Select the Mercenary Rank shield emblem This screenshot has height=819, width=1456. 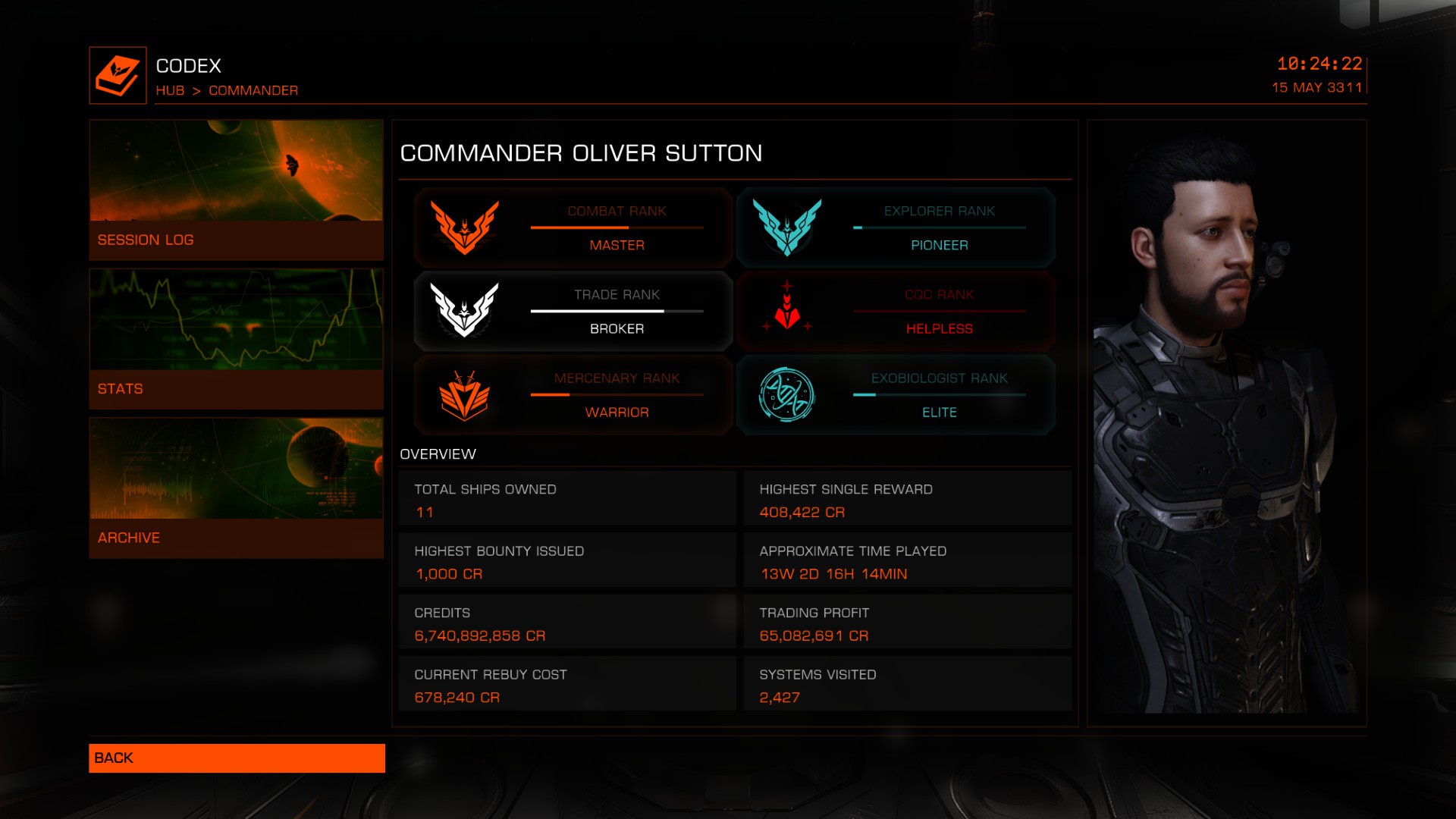[465, 396]
